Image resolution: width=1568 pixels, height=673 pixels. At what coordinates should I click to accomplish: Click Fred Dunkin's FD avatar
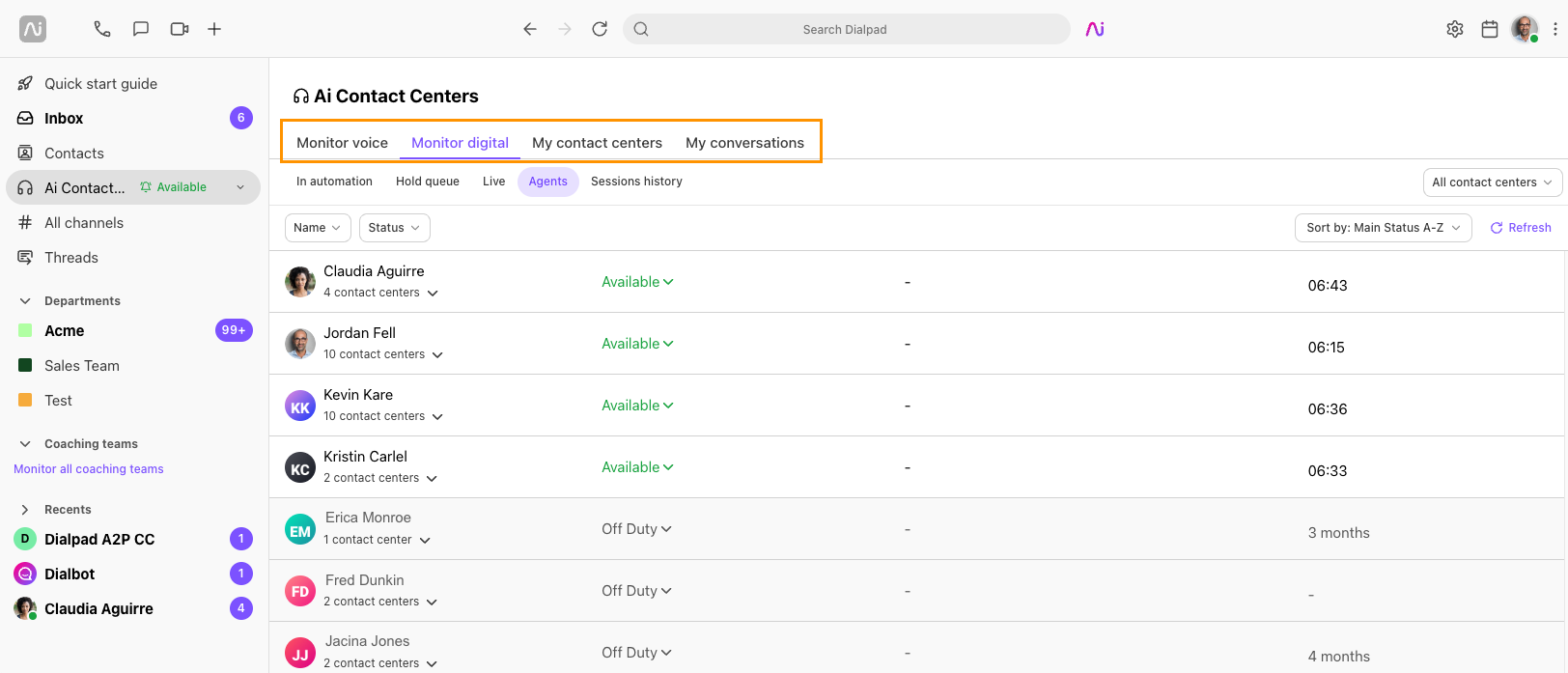[x=300, y=591]
